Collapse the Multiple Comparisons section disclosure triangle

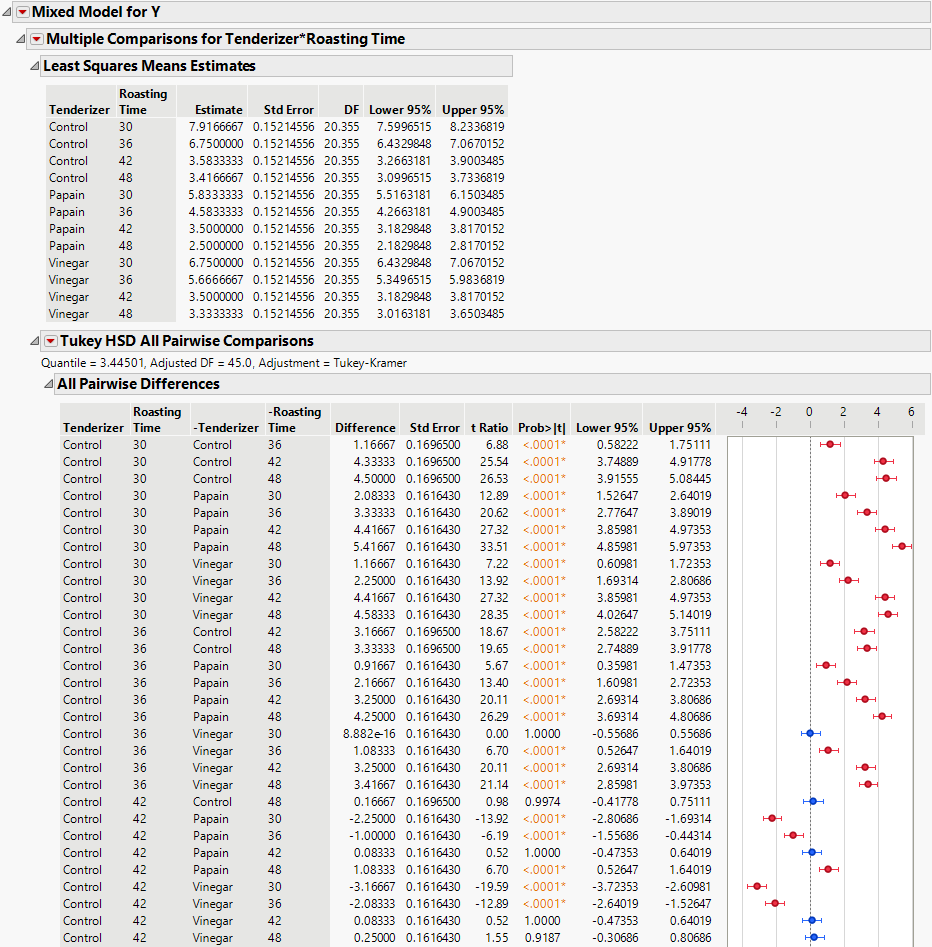click(22, 39)
